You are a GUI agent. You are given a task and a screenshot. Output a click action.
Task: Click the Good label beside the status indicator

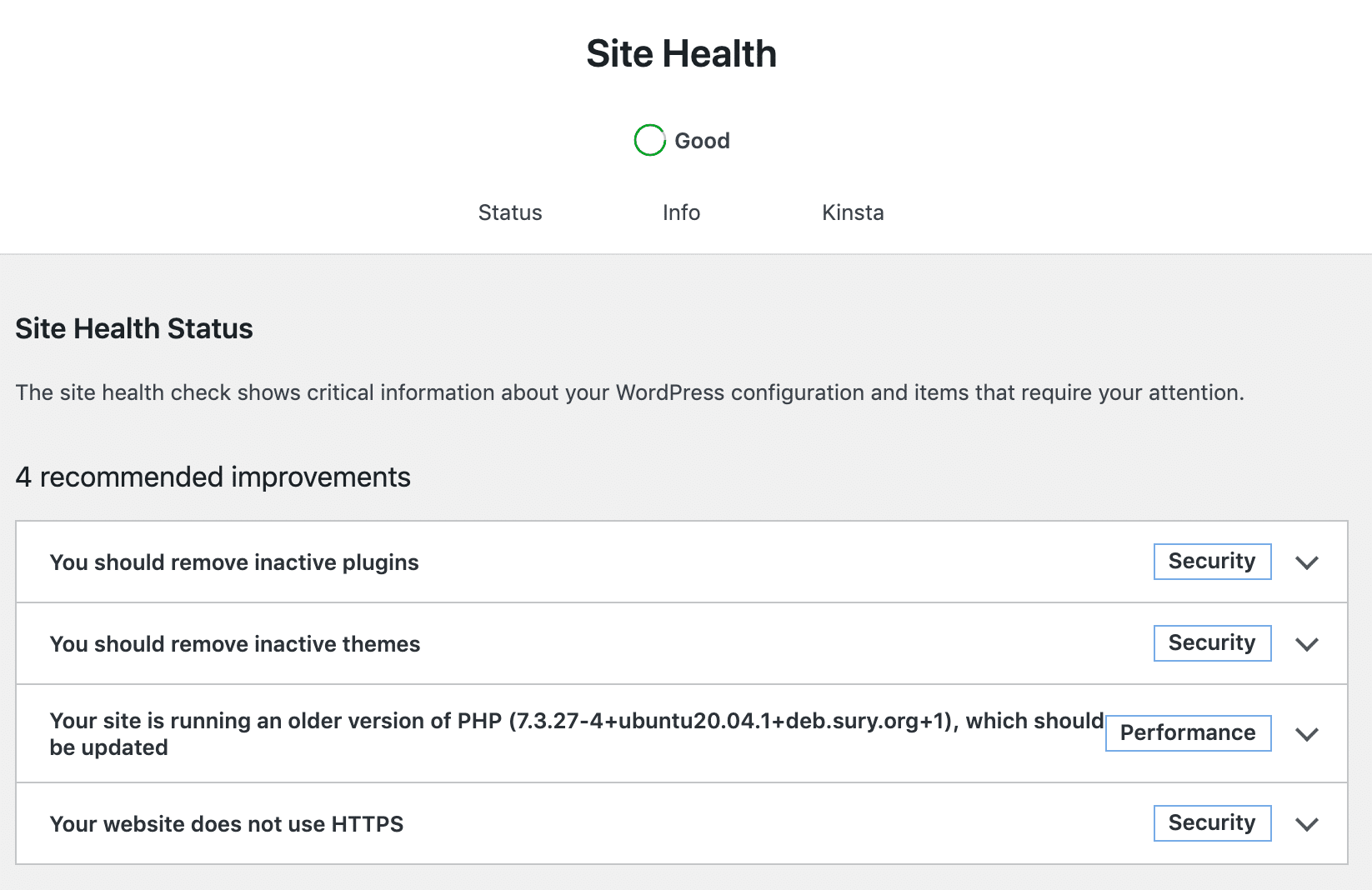click(702, 140)
